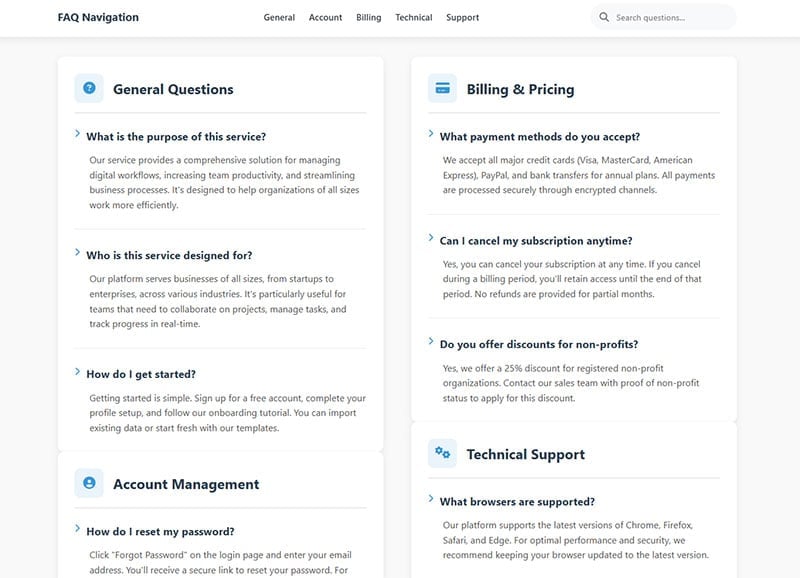
Task: Toggle chevron beside "What payment methods do you accept?"
Action: pos(431,134)
